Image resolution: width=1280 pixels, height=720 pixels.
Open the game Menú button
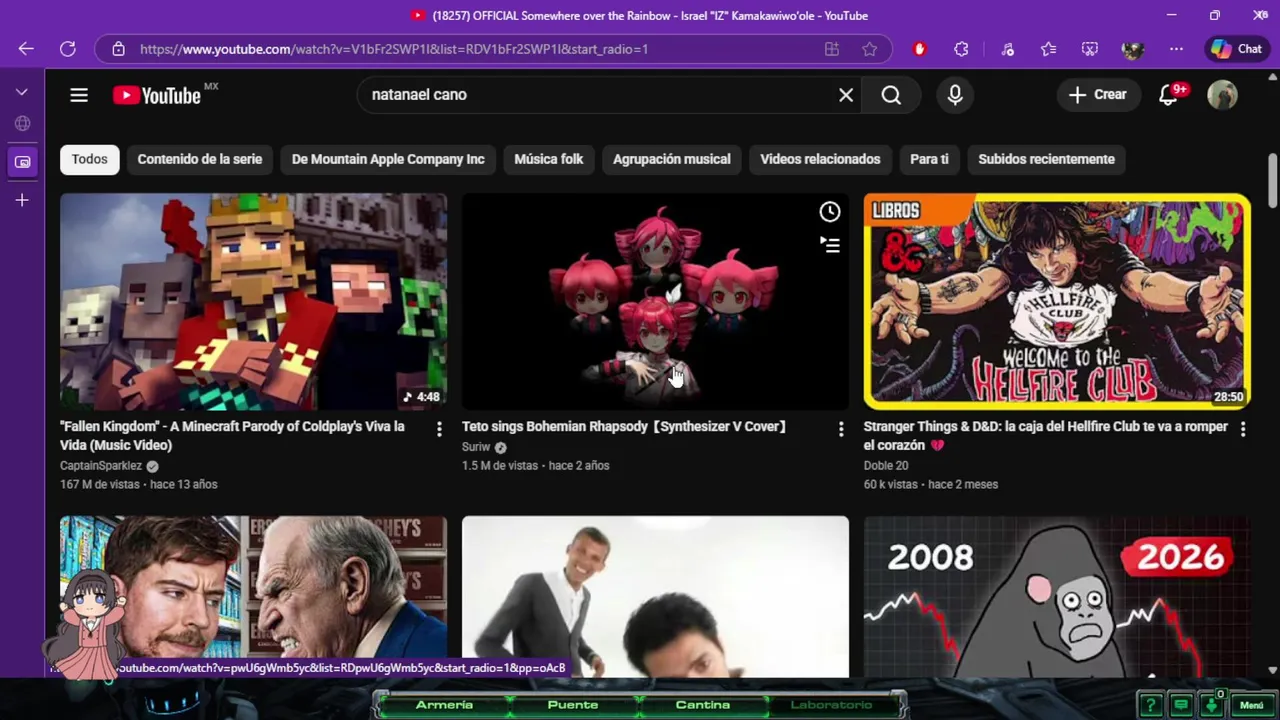pyautogui.click(x=1252, y=705)
